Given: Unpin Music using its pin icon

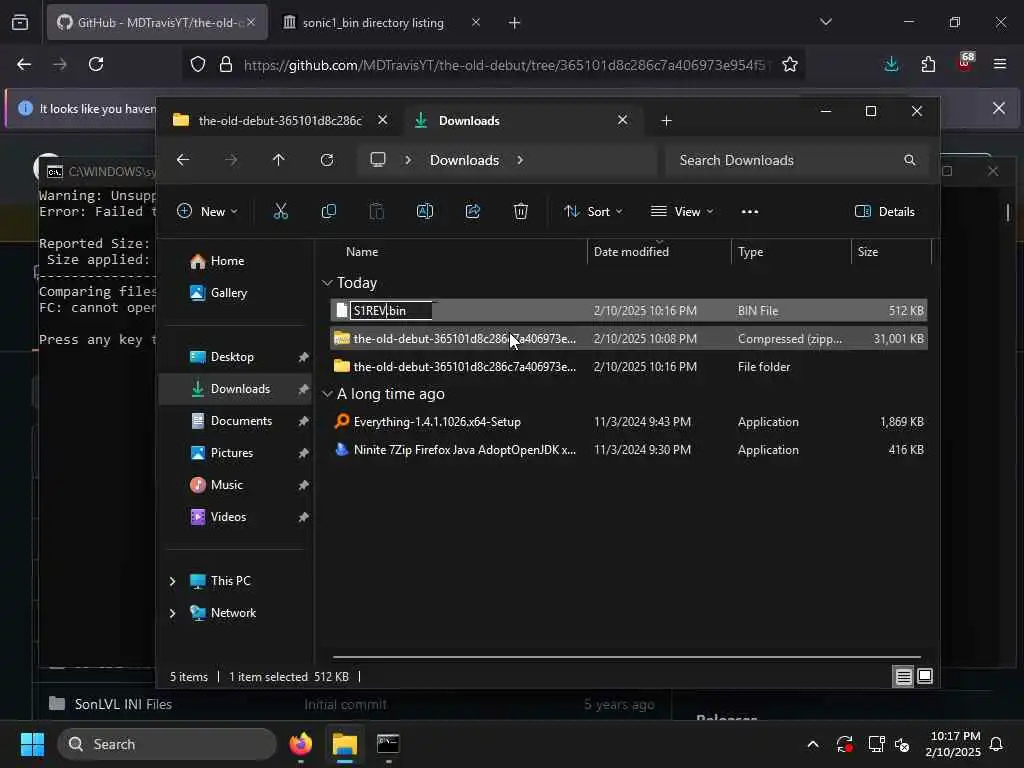Looking at the screenshot, I should [303, 485].
